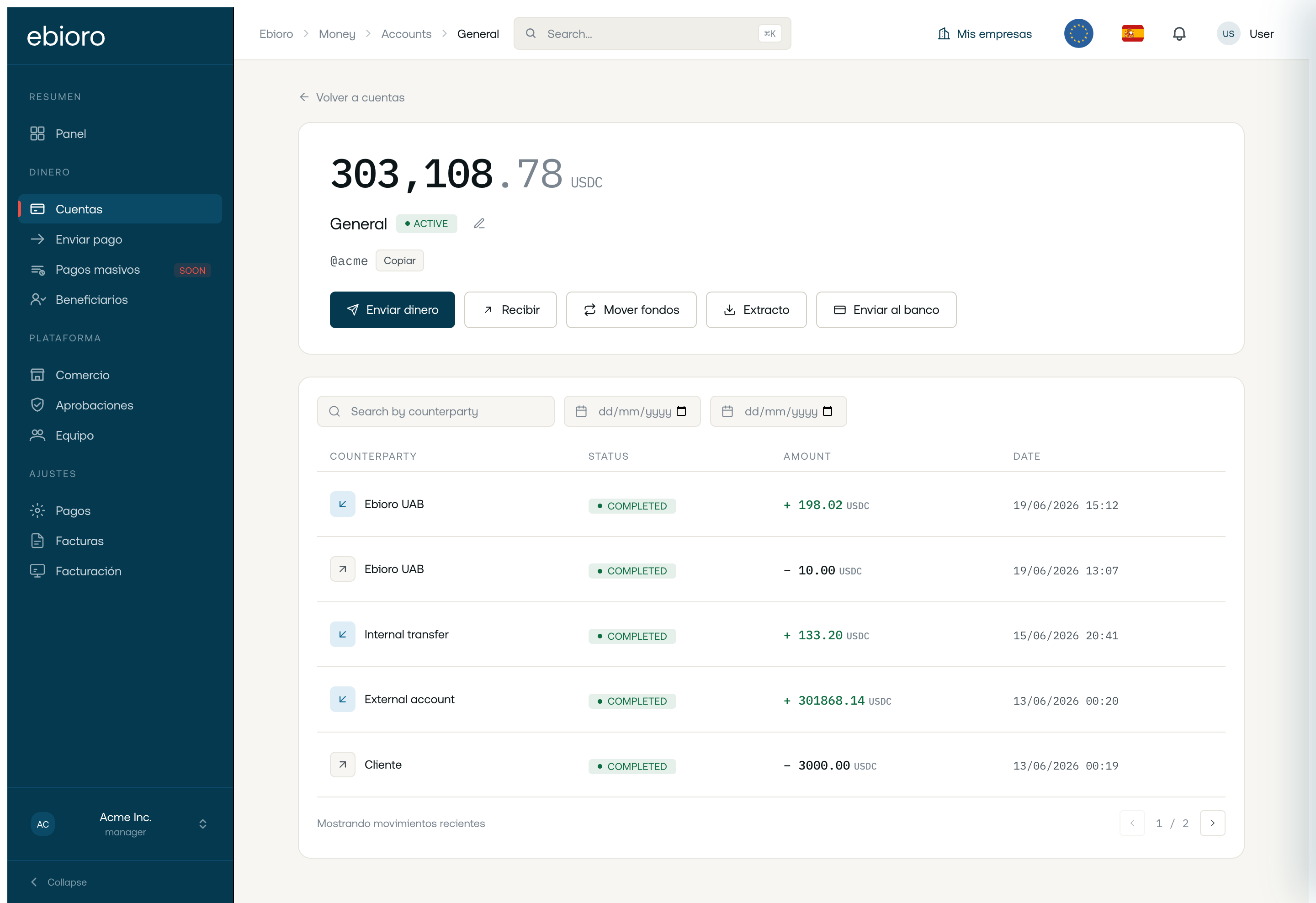Click the DATE column header
This screenshot has height=903, width=1316.
tap(1027, 457)
